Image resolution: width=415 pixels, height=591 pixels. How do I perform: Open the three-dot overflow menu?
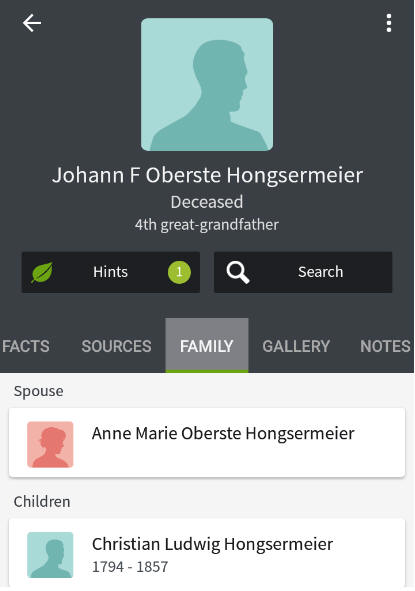389,23
